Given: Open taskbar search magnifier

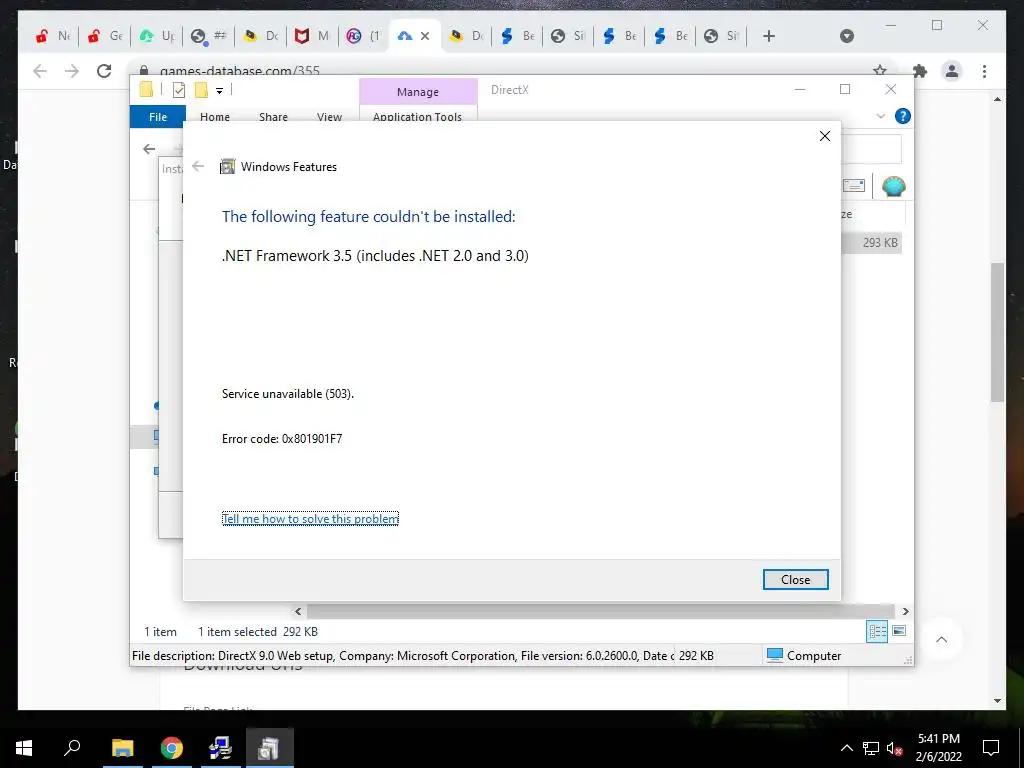Looking at the screenshot, I should tap(72, 747).
